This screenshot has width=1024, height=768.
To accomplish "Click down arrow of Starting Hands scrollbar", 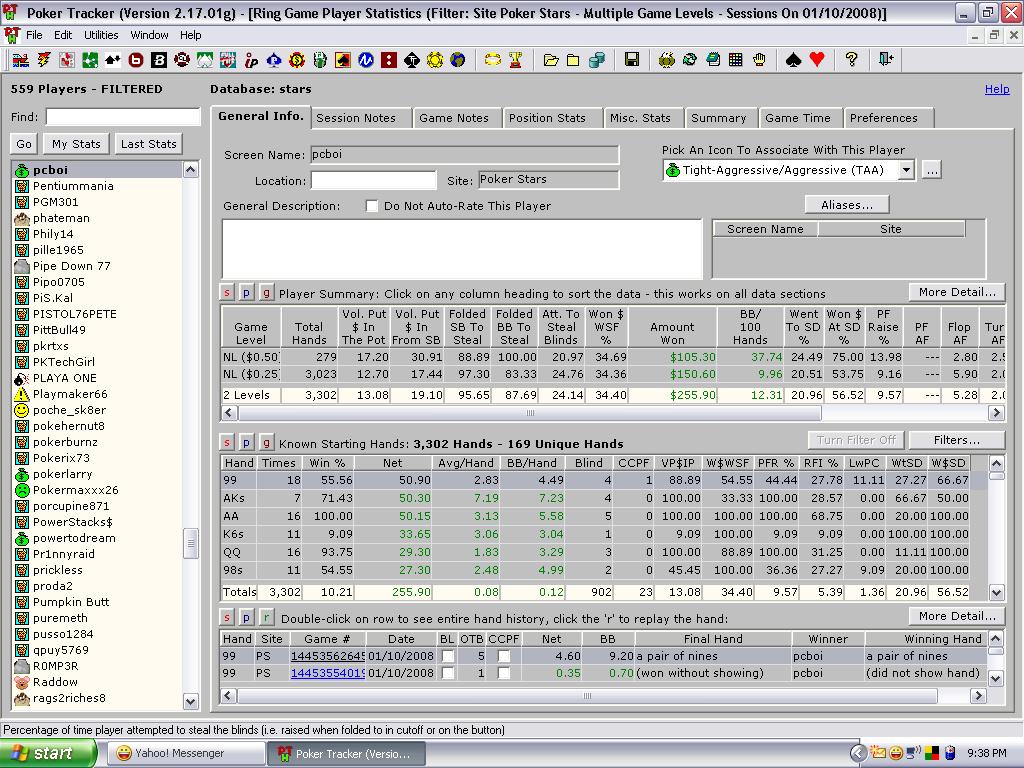I will [x=996, y=593].
